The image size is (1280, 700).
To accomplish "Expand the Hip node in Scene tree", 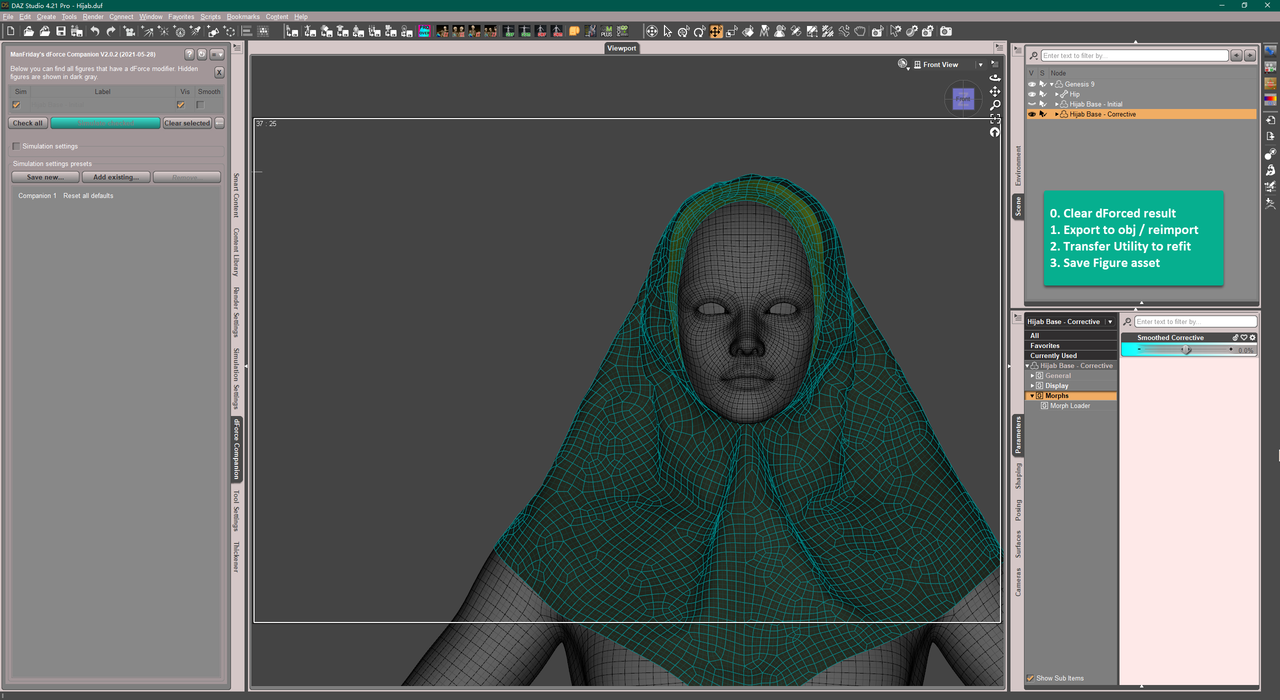I will [x=1058, y=94].
